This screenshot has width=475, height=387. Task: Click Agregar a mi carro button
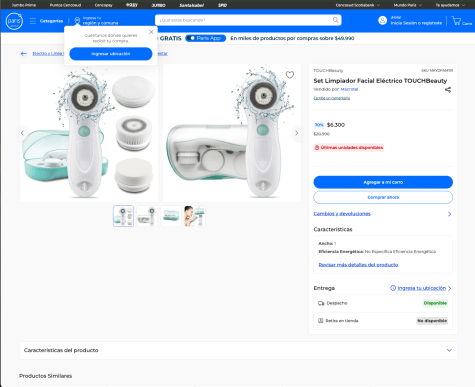click(383, 182)
